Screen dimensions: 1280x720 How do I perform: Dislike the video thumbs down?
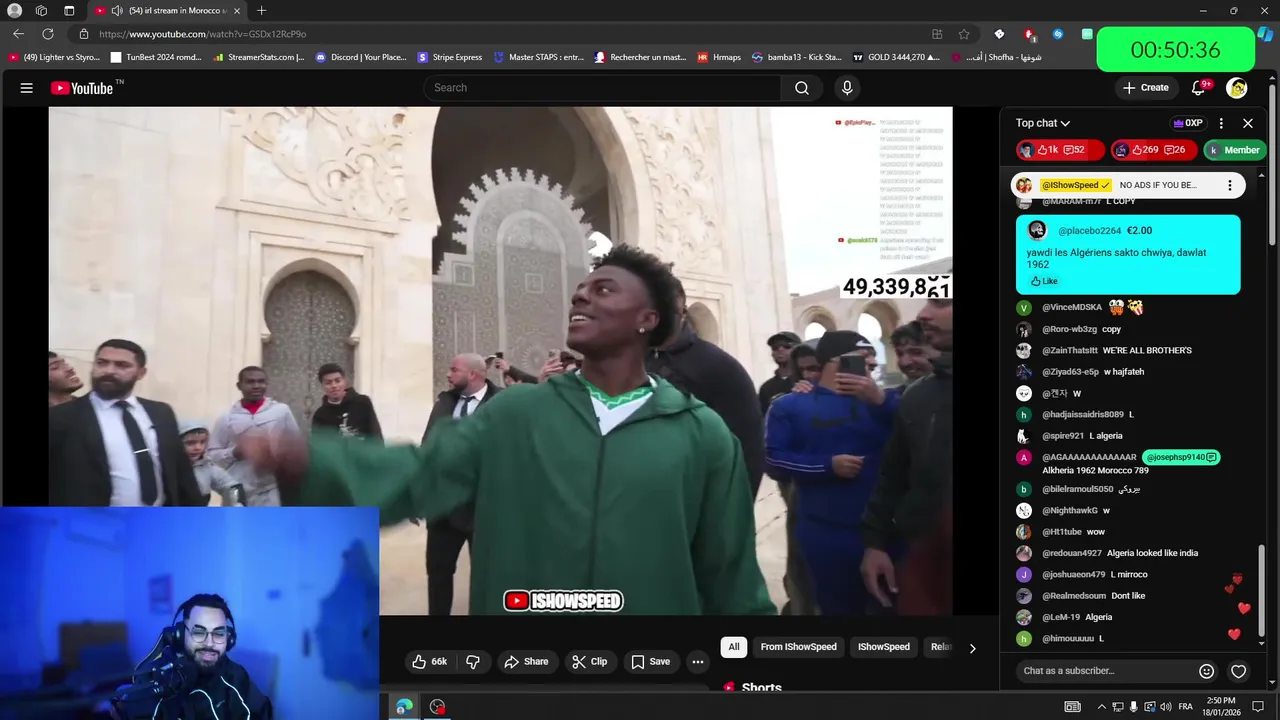click(473, 661)
